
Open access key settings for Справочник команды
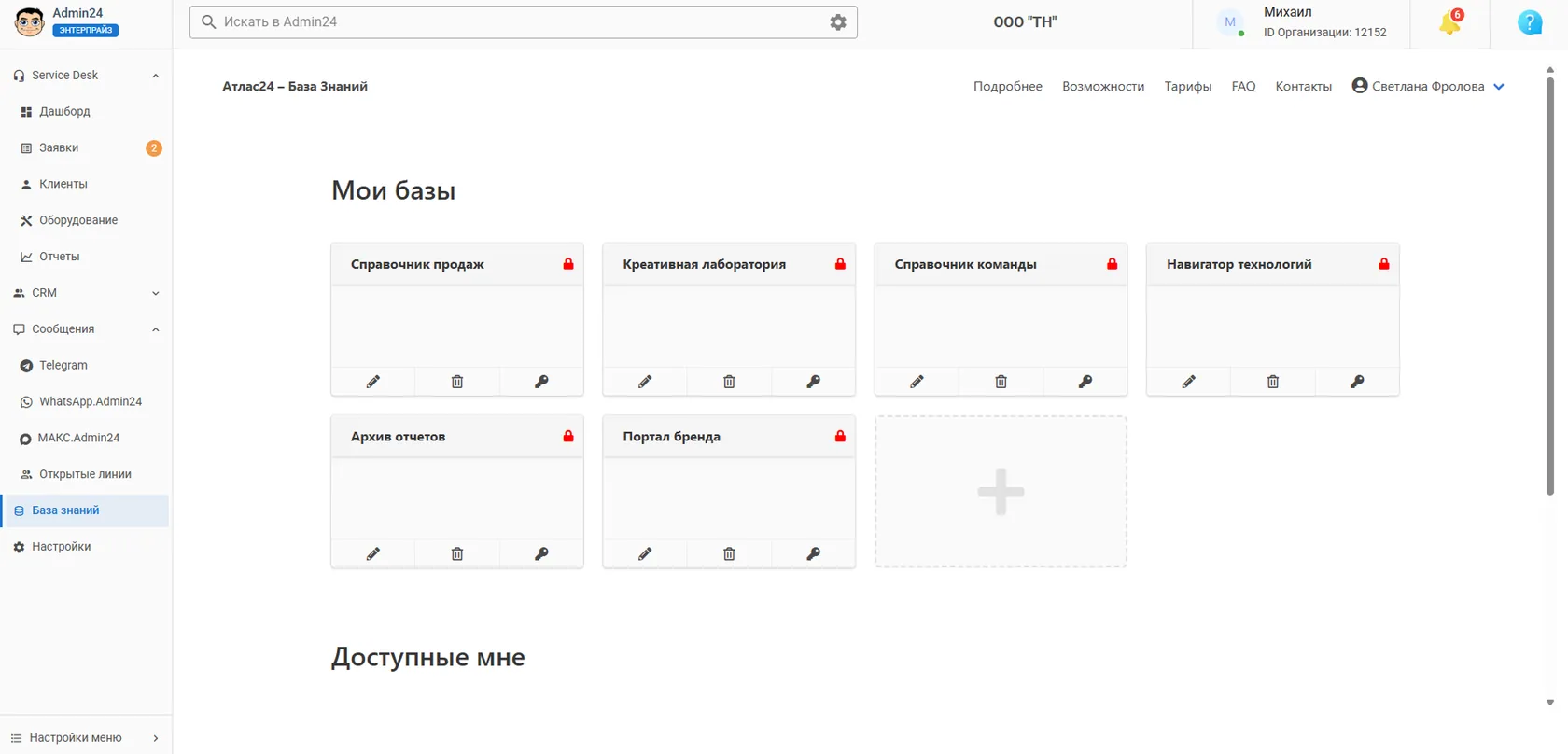pyautogui.click(x=1085, y=382)
